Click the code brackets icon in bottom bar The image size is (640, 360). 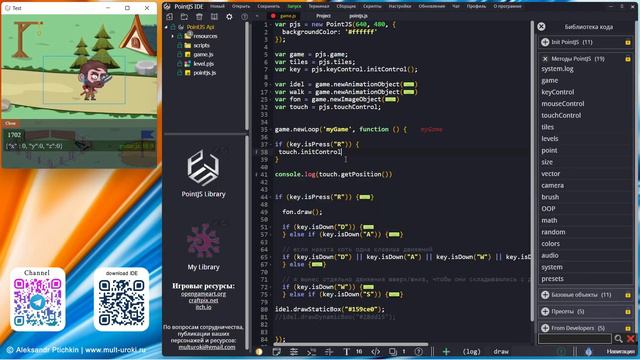pos(376,351)
